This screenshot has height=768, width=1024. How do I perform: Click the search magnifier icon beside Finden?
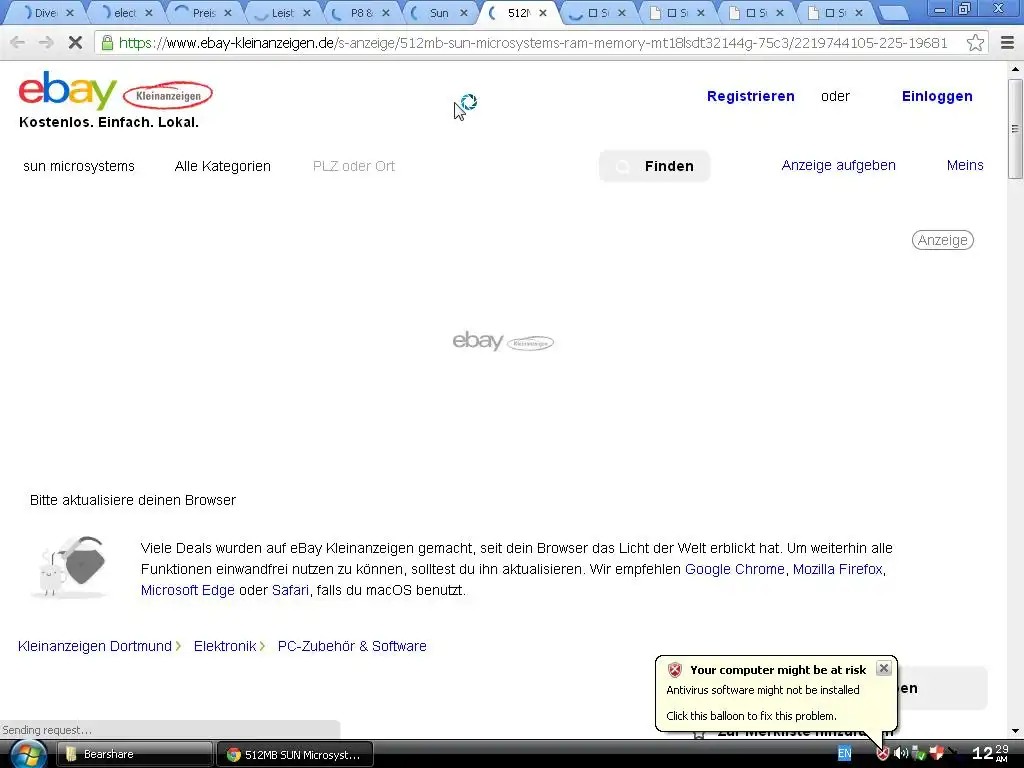623,167
